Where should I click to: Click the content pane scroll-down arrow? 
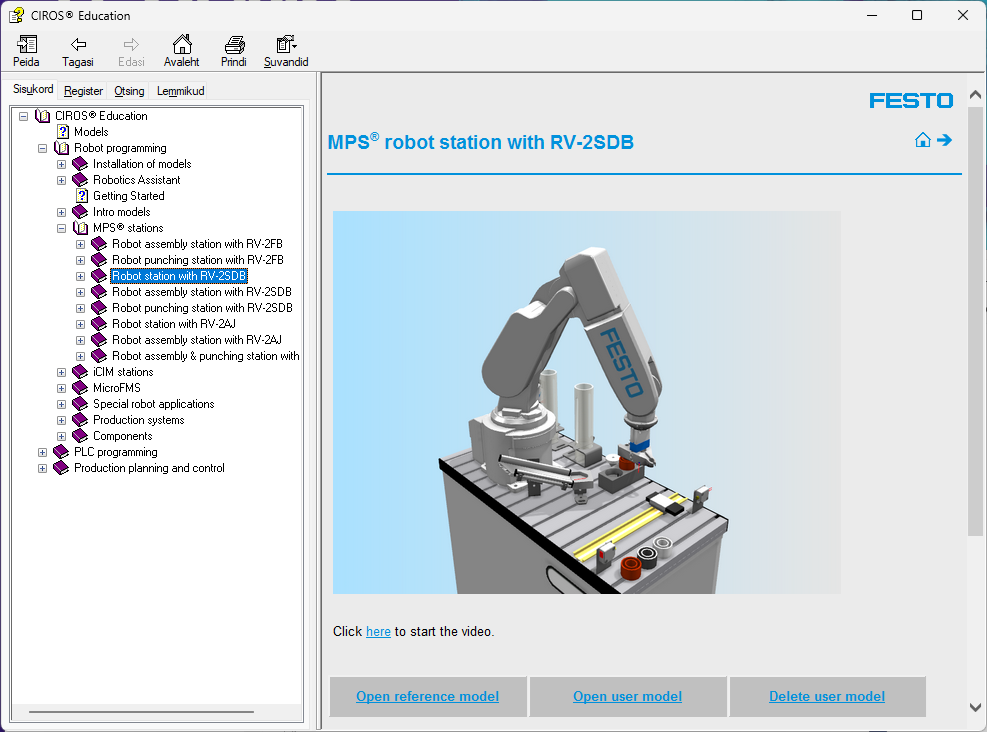(x=976, y=707)
